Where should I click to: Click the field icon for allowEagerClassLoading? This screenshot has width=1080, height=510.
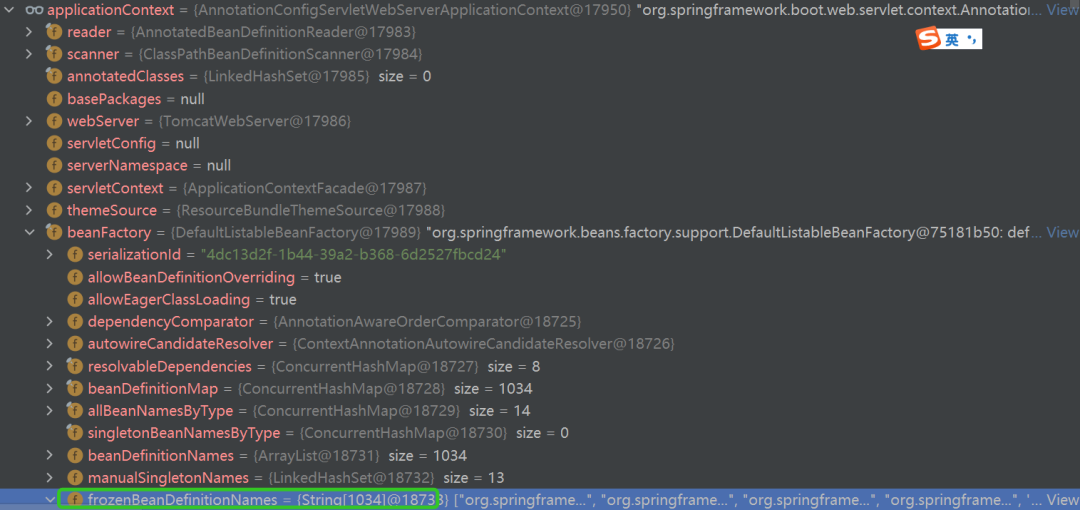(74, 300)
